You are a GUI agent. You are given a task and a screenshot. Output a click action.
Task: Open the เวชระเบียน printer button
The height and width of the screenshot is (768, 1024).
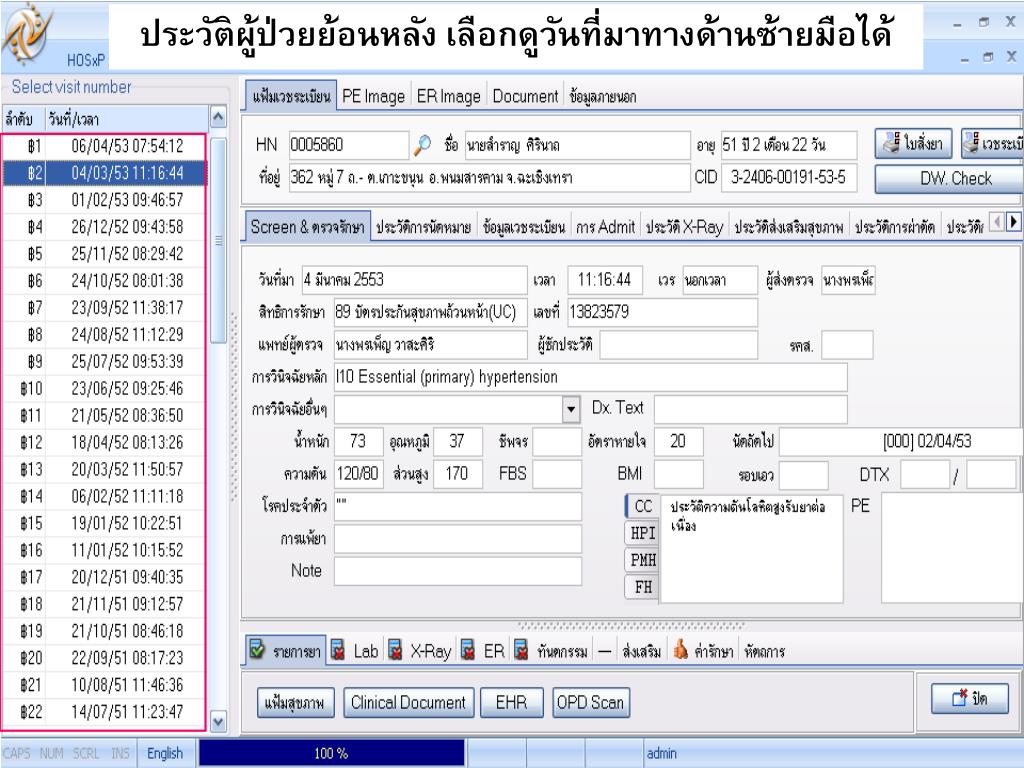click(993, 143)
